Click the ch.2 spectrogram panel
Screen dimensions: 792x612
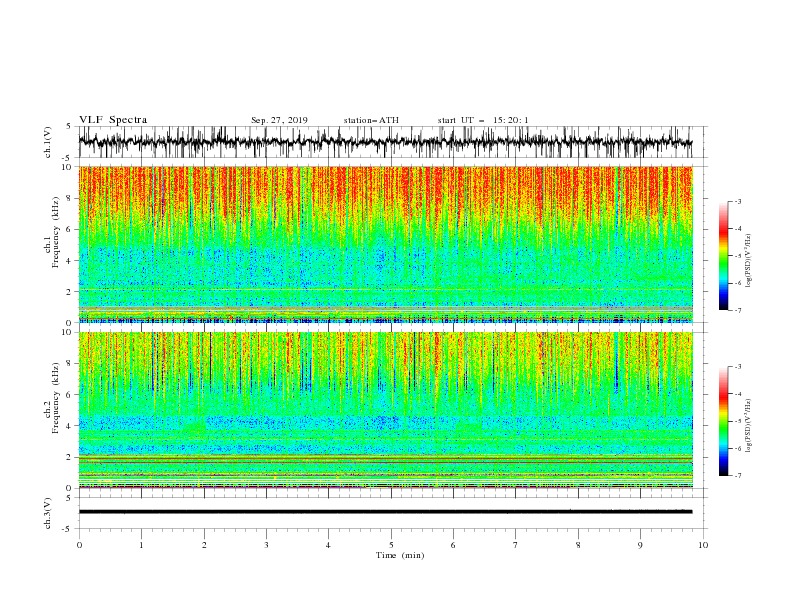coord(386,410)
